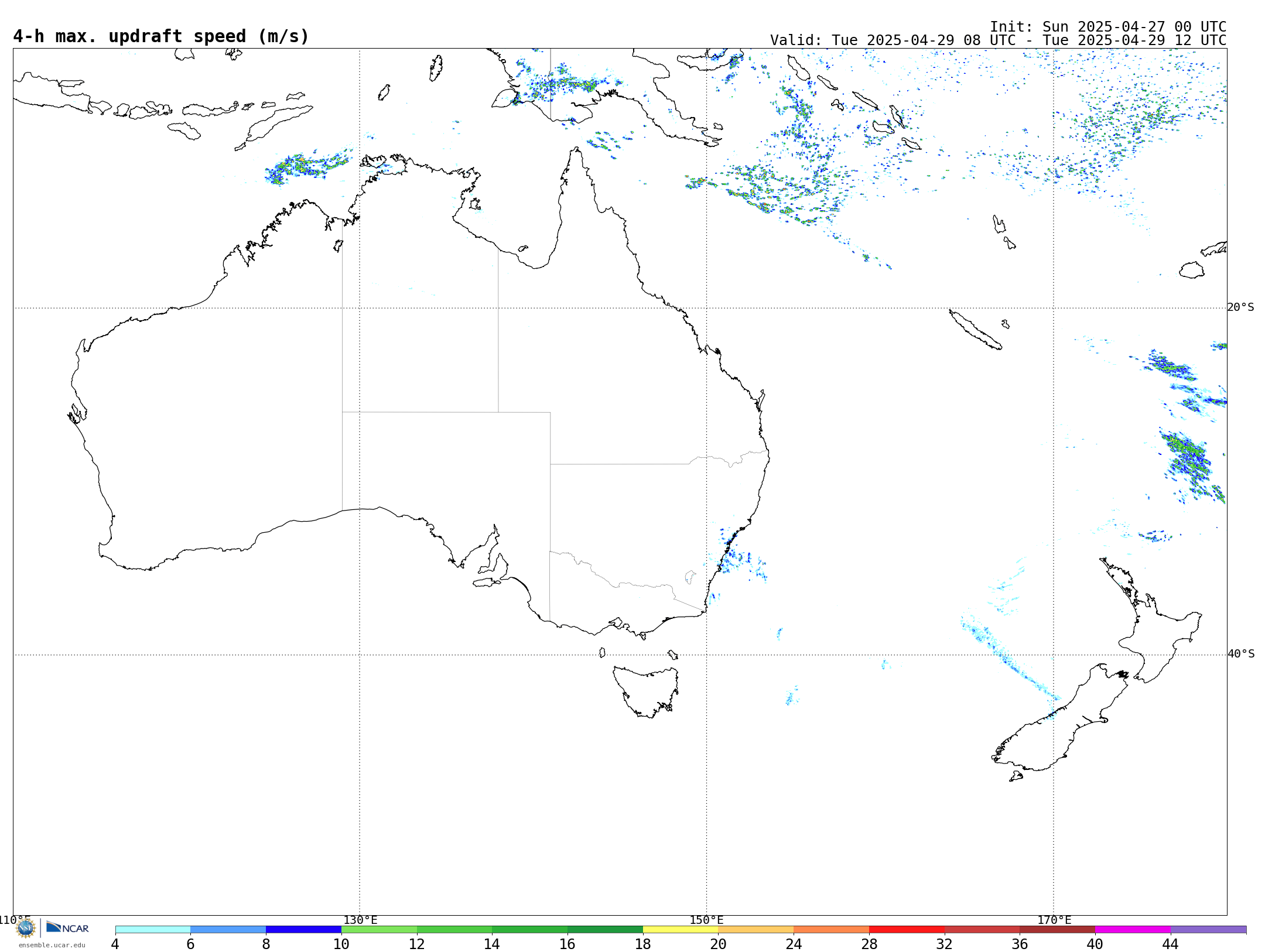Click the colorbar tick label '44'
The height and width of the screenshot is (952, 1265).
coord(1171,944)
